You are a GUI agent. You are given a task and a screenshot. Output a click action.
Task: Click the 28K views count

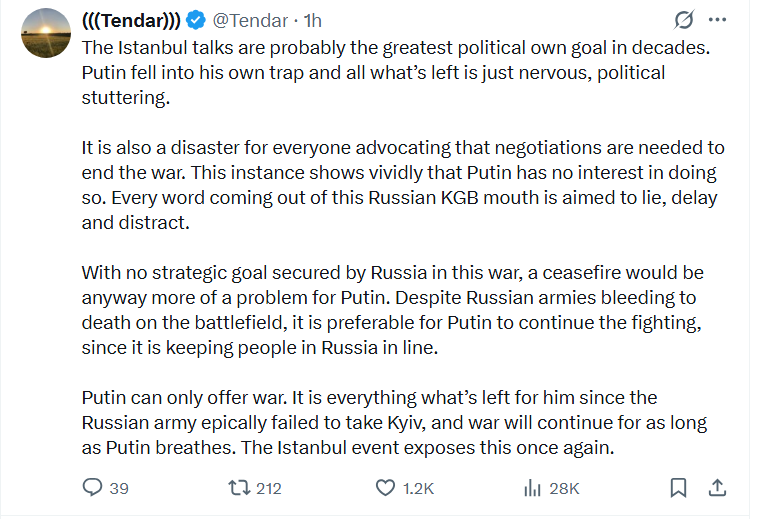coord(564,489)
